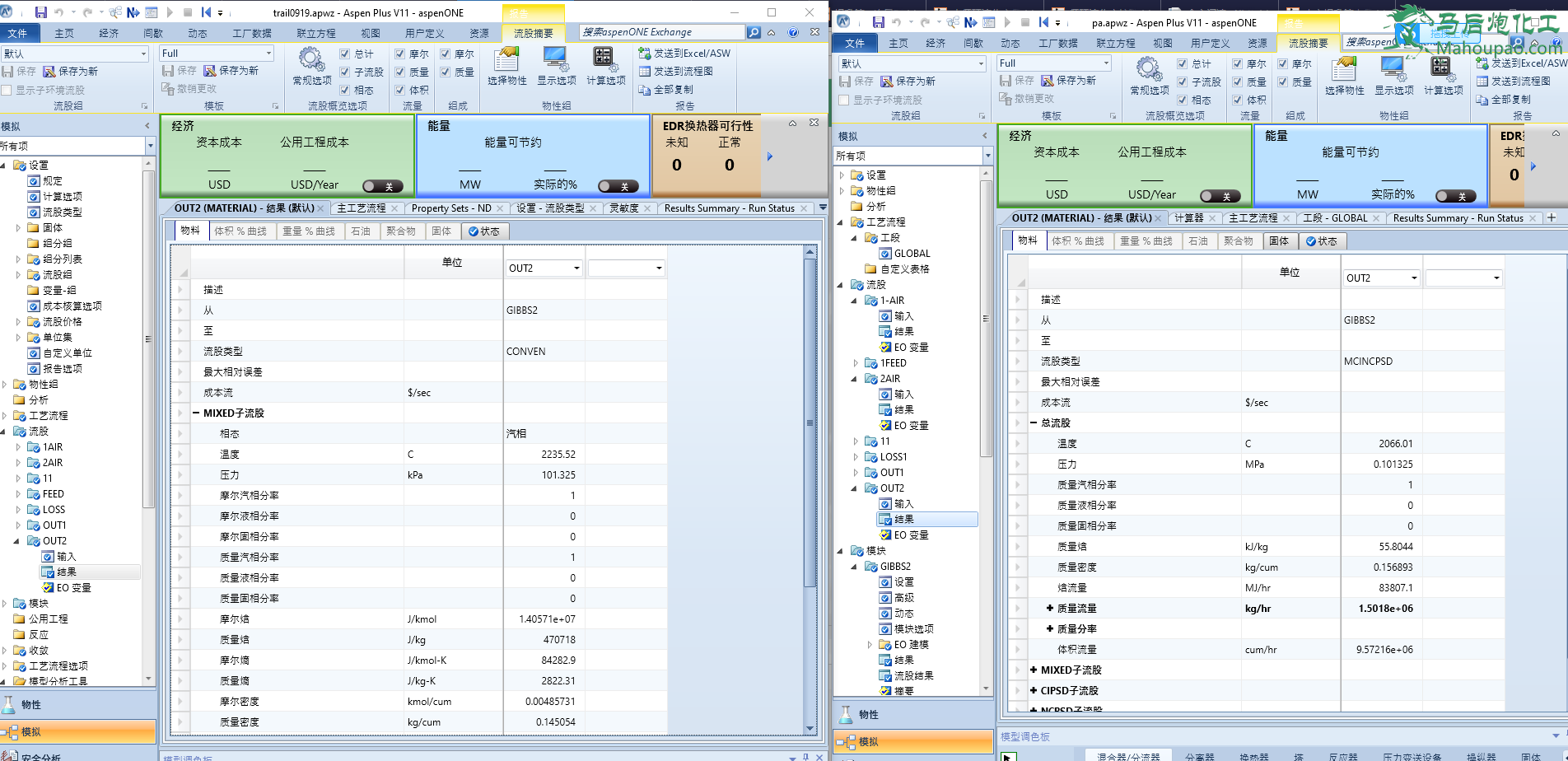Open 文件 menu in trail0919 window
This screenshot has width=1568, height=761.
[17, 34]
